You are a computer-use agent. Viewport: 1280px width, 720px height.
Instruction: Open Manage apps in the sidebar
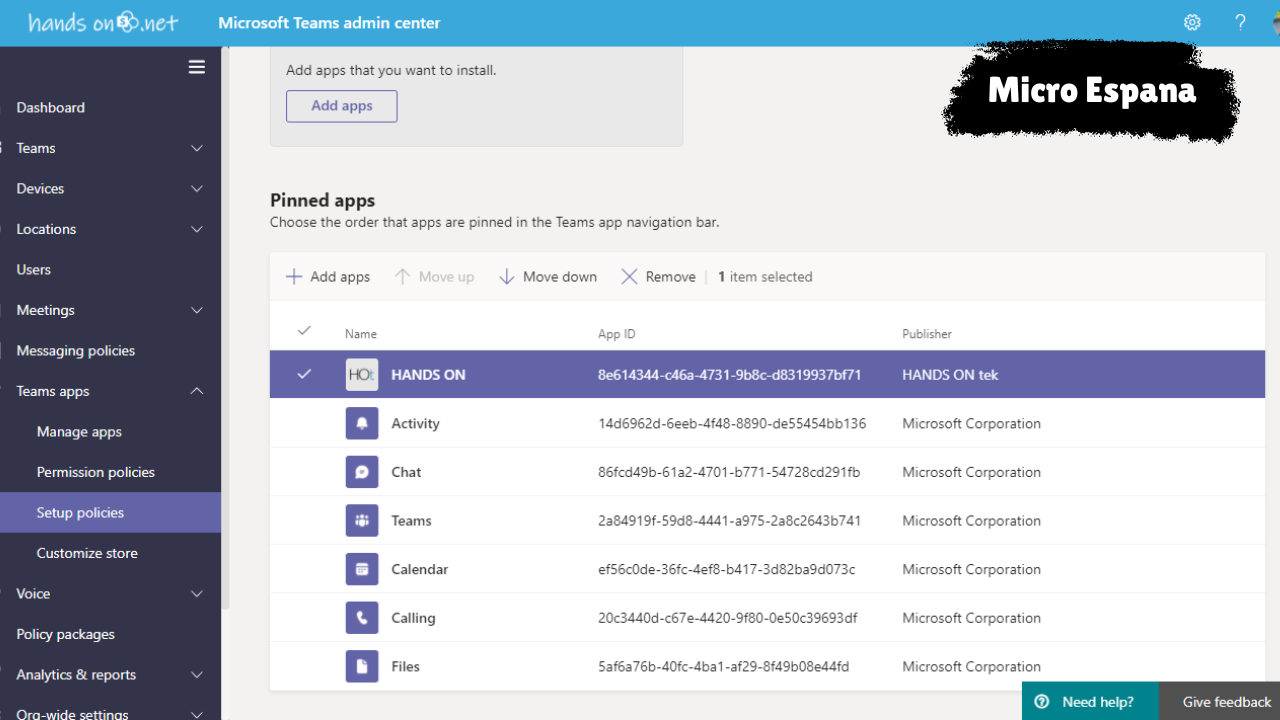click(x=79, y=432)
